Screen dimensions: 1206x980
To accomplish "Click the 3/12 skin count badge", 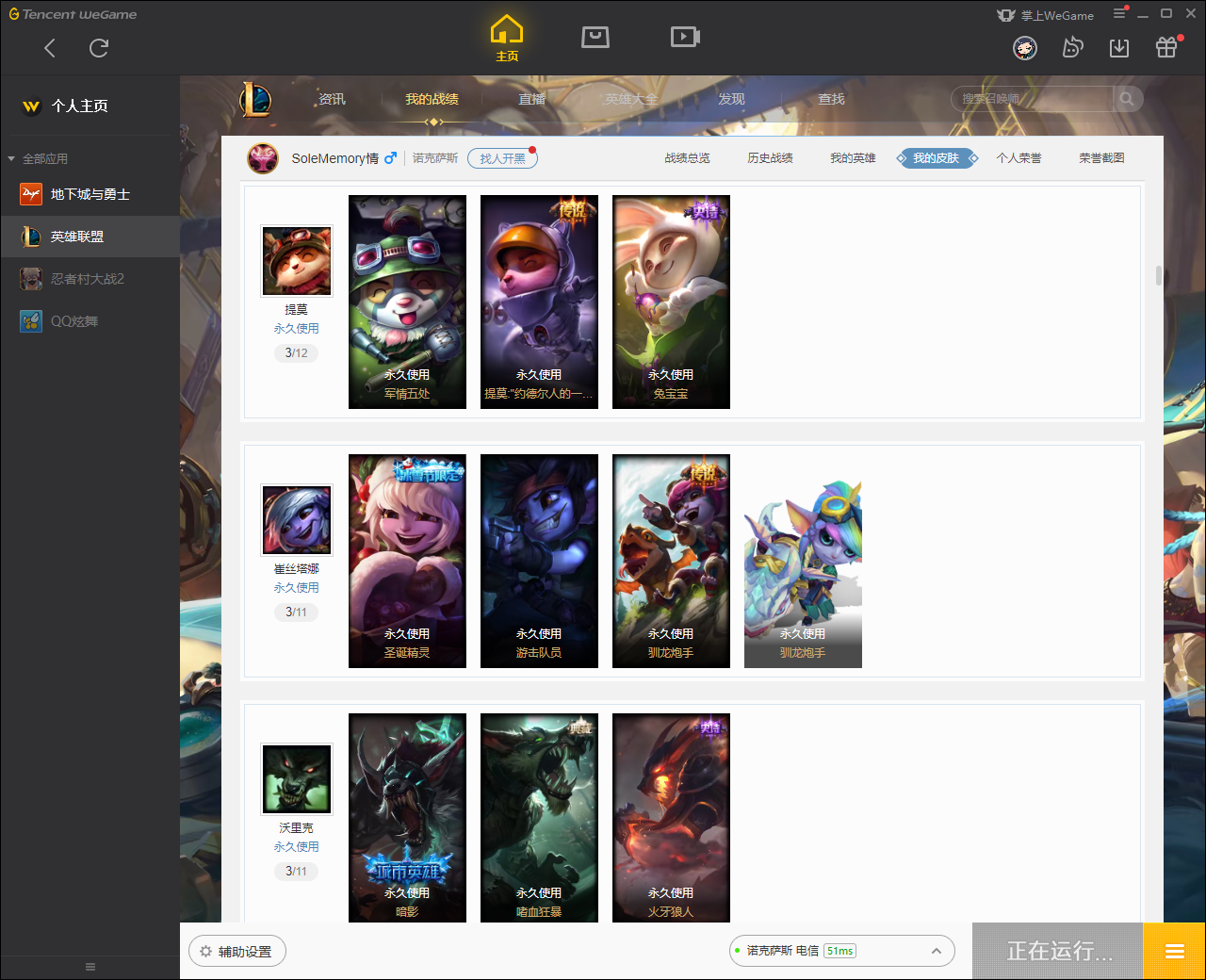I will pyautogui.click(x=296, y=353).
